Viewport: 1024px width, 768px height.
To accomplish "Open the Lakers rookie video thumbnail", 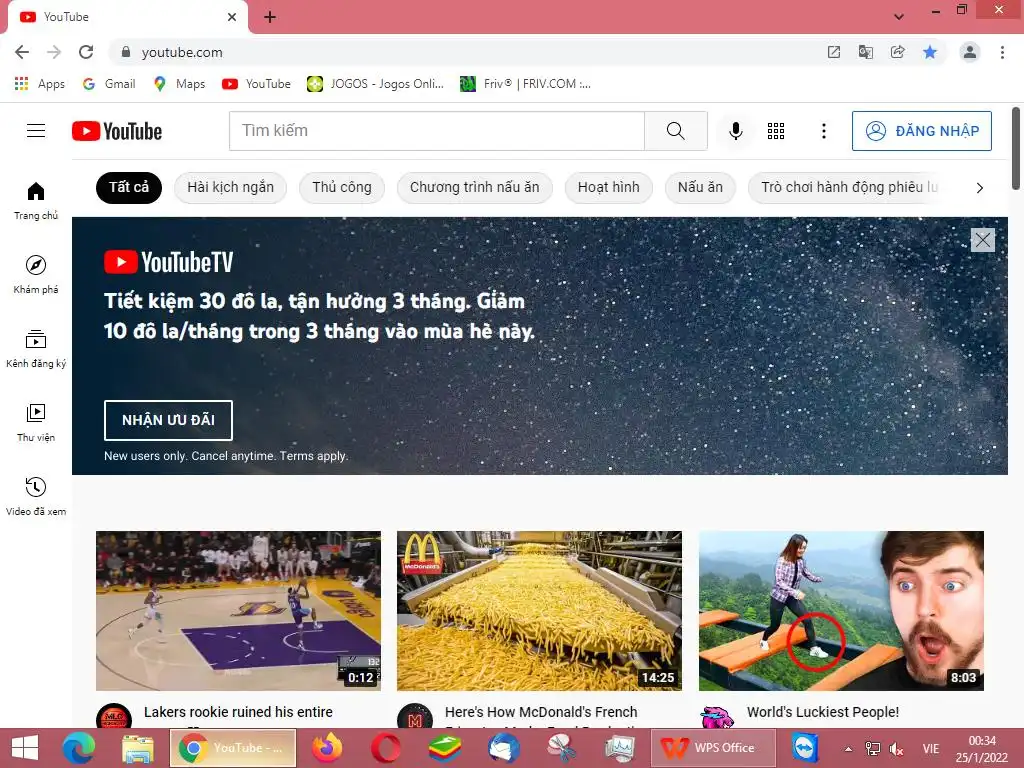I will point(238,611).
